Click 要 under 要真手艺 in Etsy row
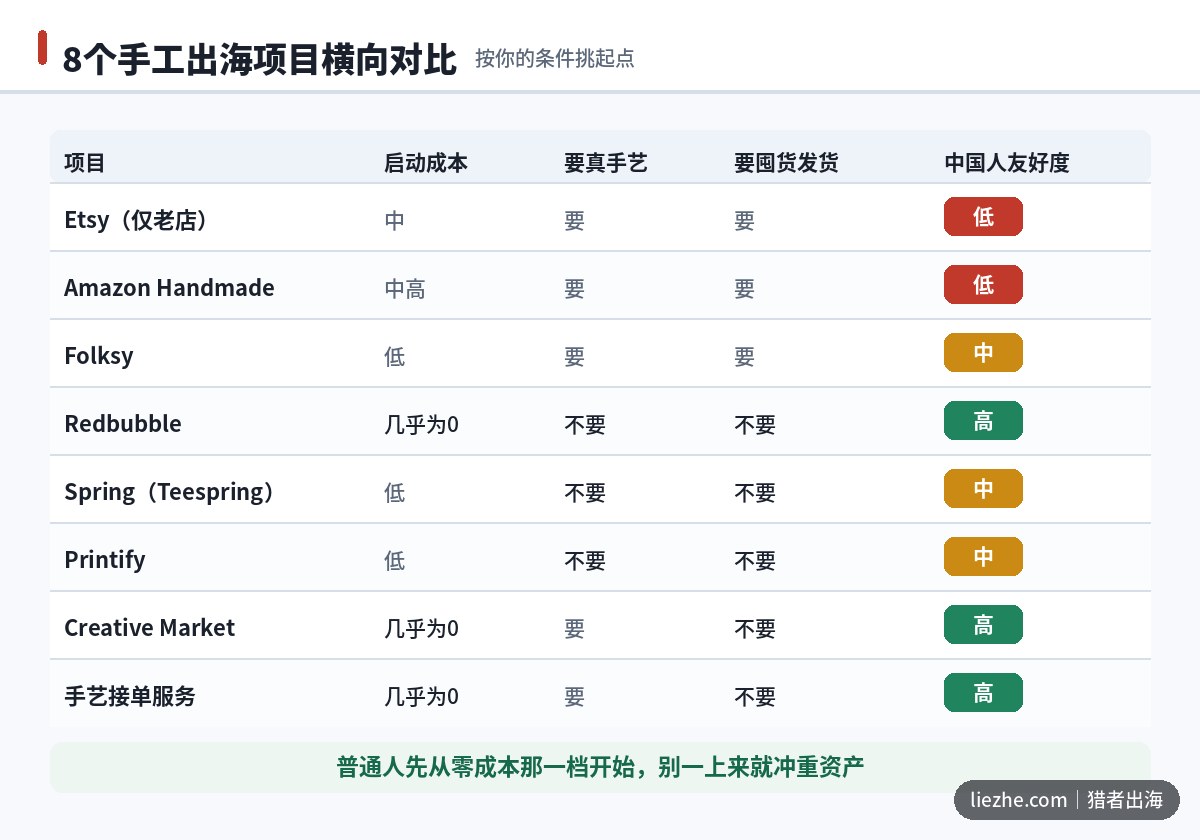The image size is (1200, 840). 574,221
